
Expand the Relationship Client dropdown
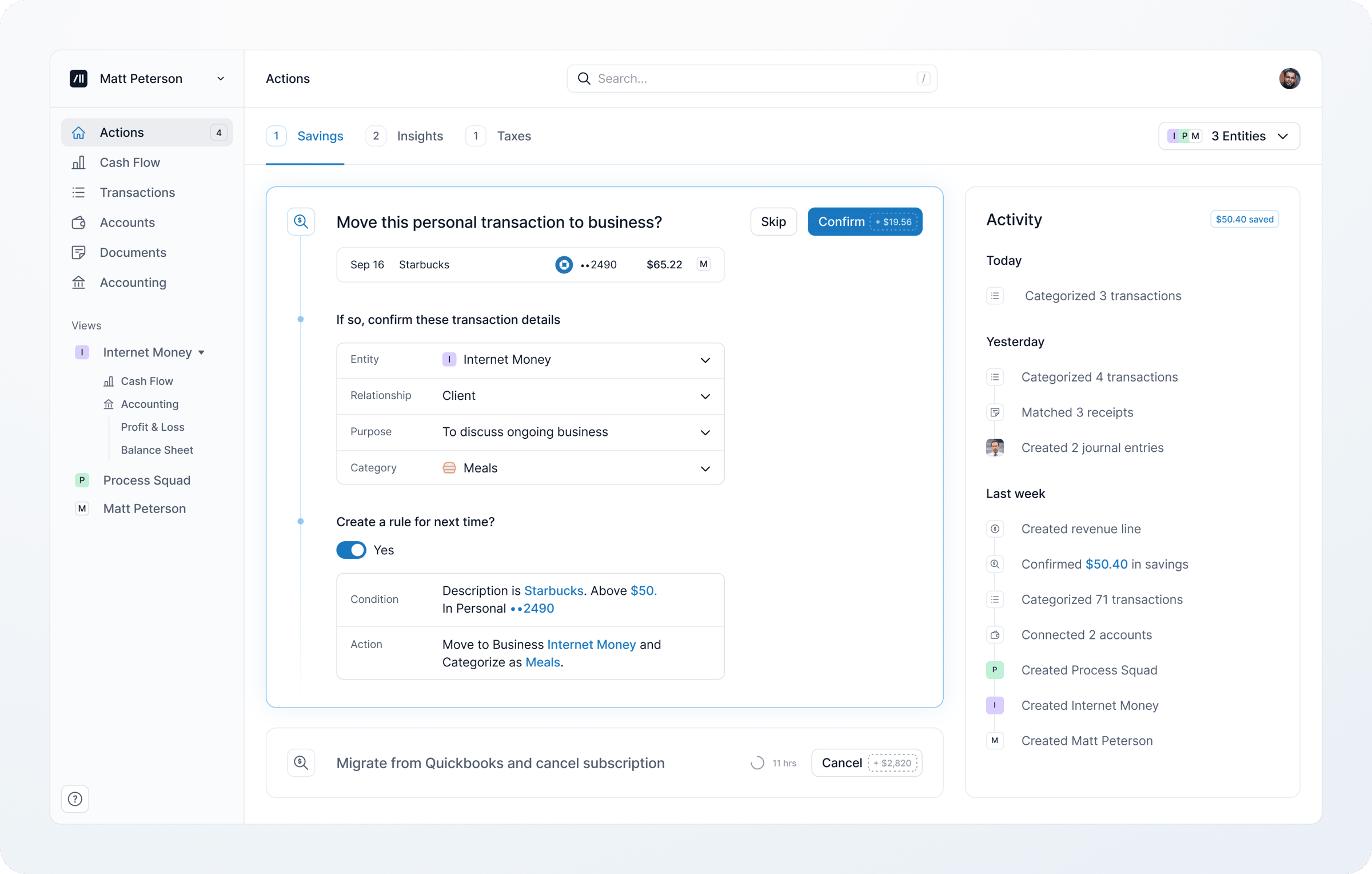click(705, 396)
